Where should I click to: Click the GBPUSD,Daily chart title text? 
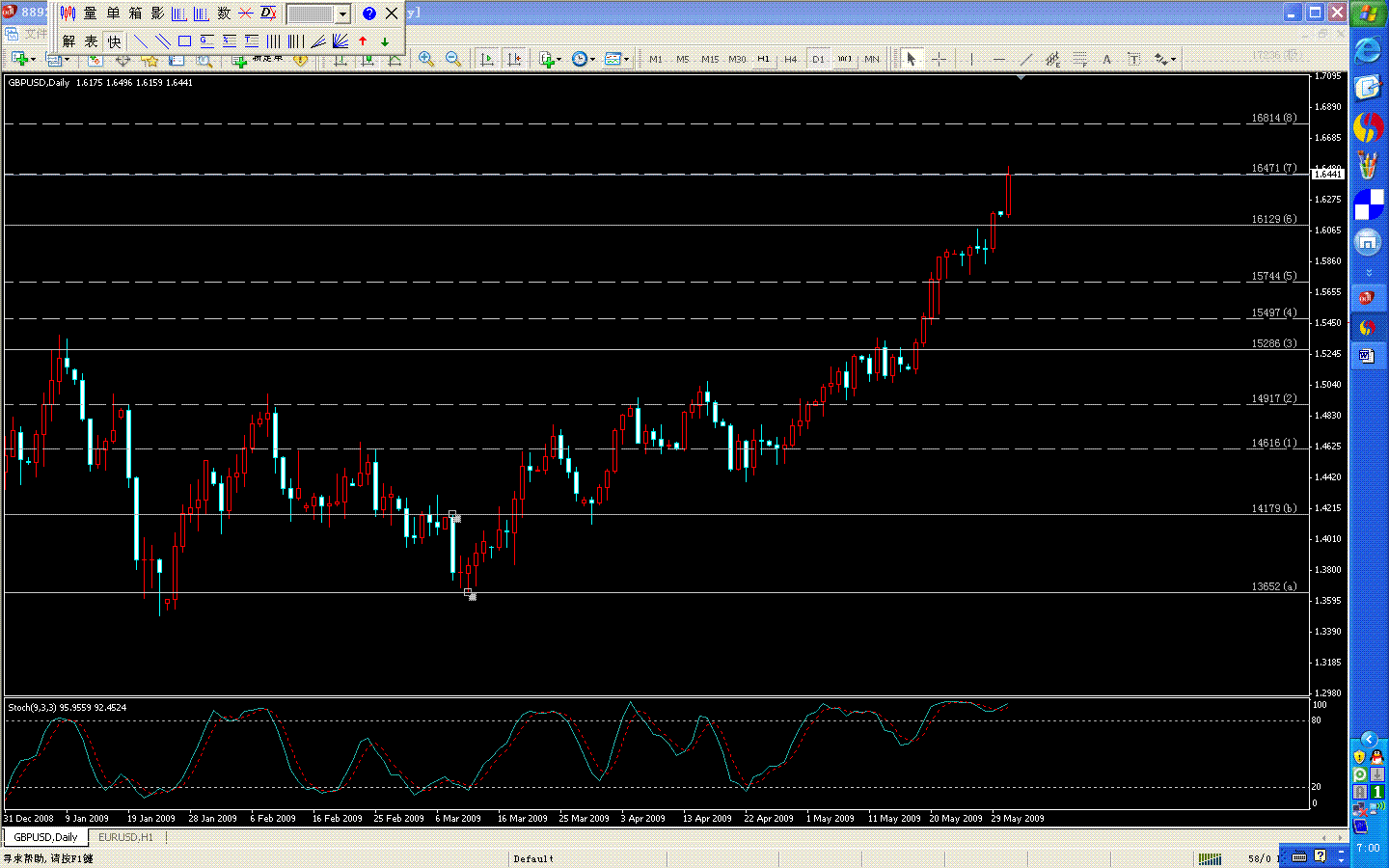click(39, 83)
